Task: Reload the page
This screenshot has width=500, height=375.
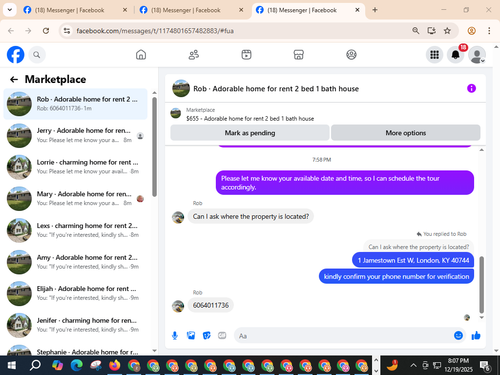Action: tap(46, 31)
